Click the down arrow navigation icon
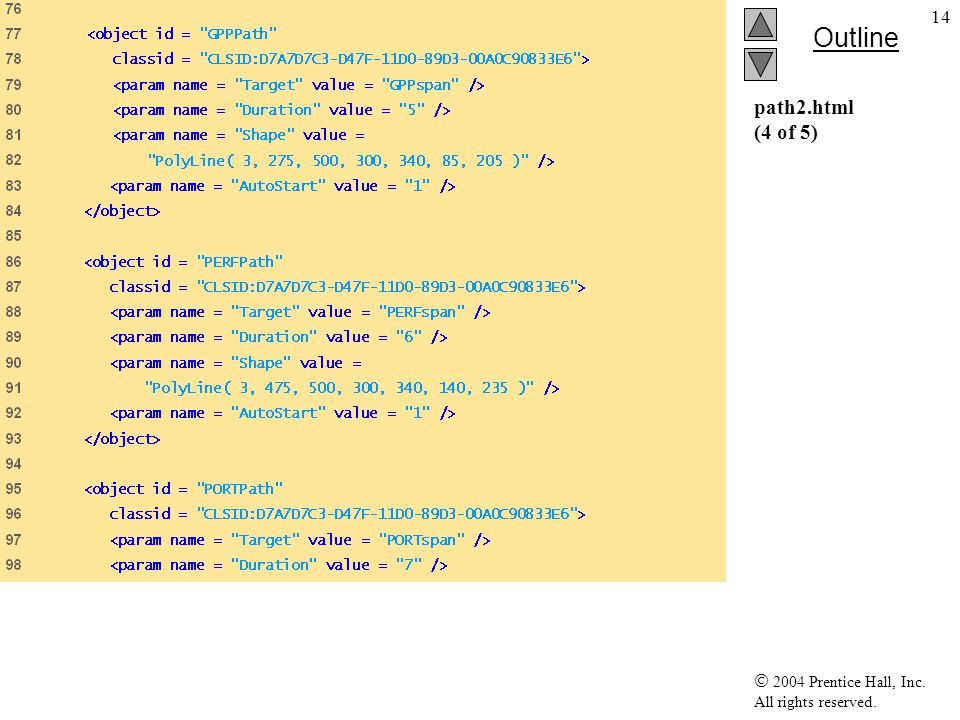The image size is (960, 720). (760, 64)
